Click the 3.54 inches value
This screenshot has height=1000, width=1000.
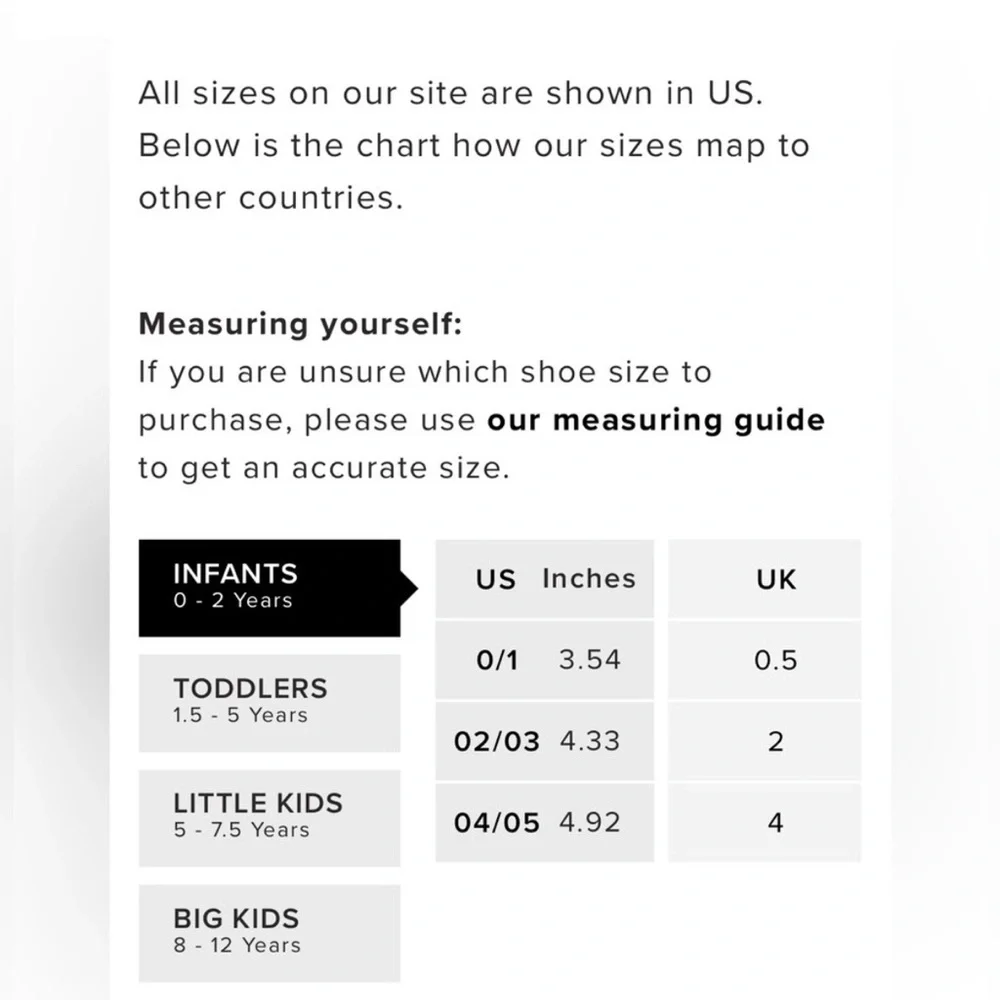point(589,660)
